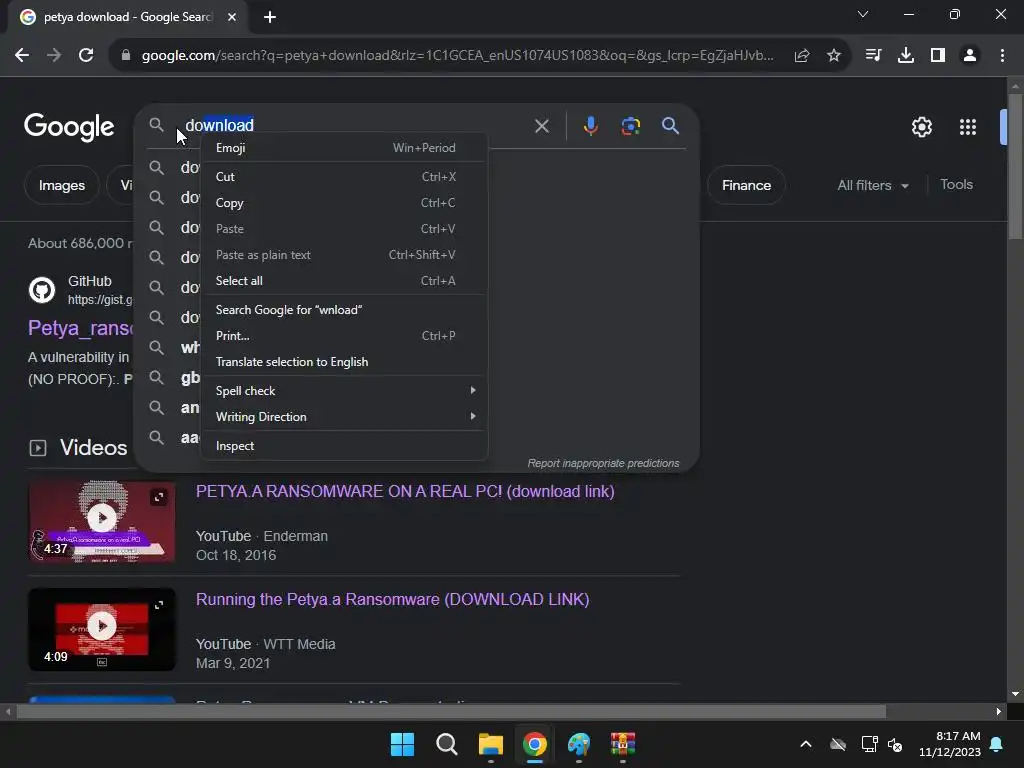Open WinRAR from the taskbar
Viewport: 1024px width, 768px height.
click(623, 744)
